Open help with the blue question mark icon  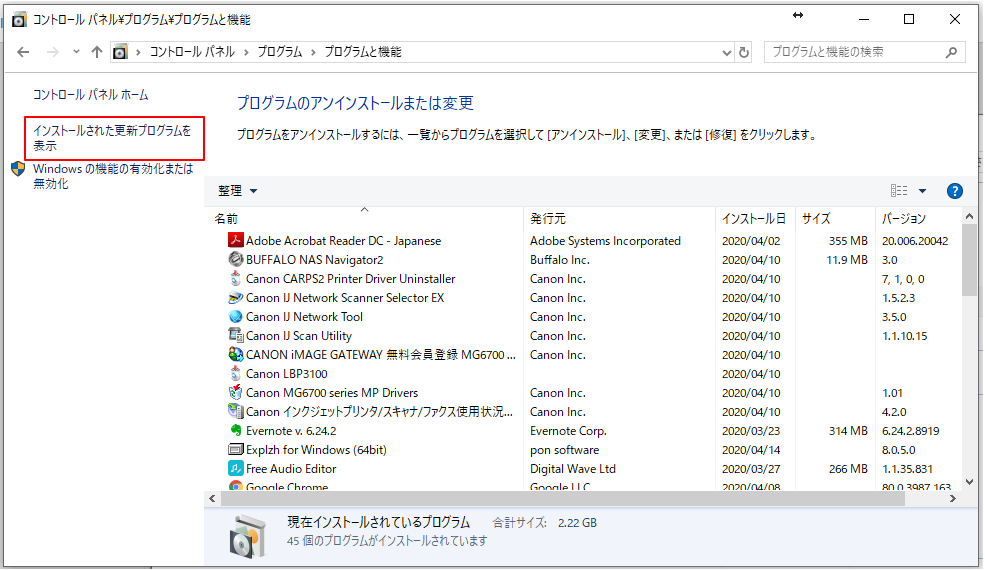coord(954,191)
